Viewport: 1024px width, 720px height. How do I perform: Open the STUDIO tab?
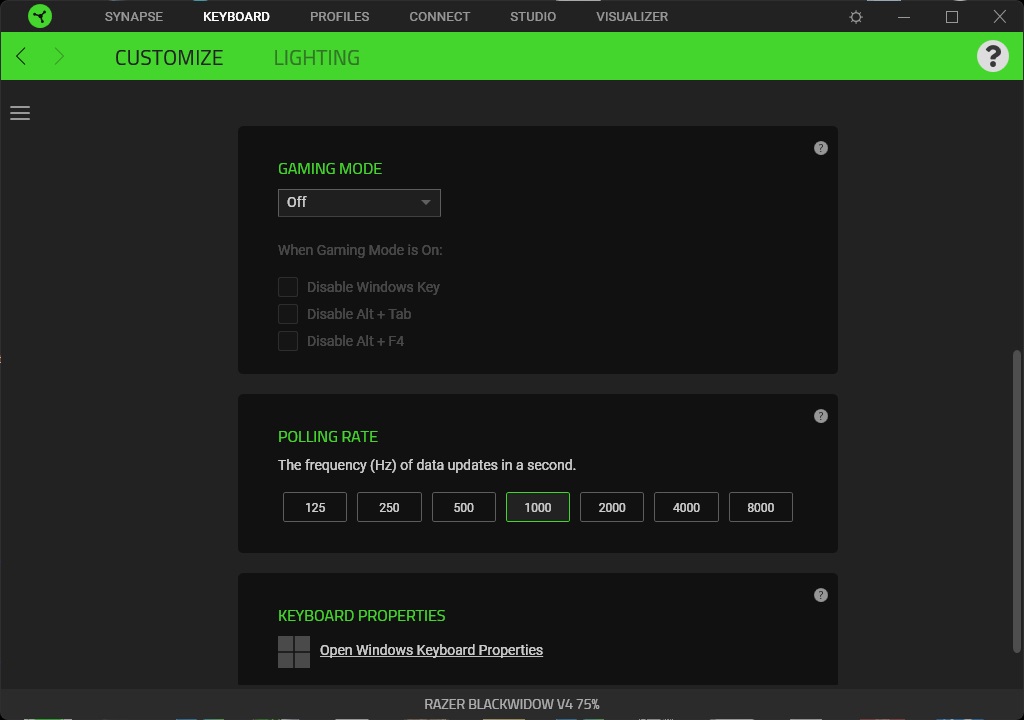[533, 16]
